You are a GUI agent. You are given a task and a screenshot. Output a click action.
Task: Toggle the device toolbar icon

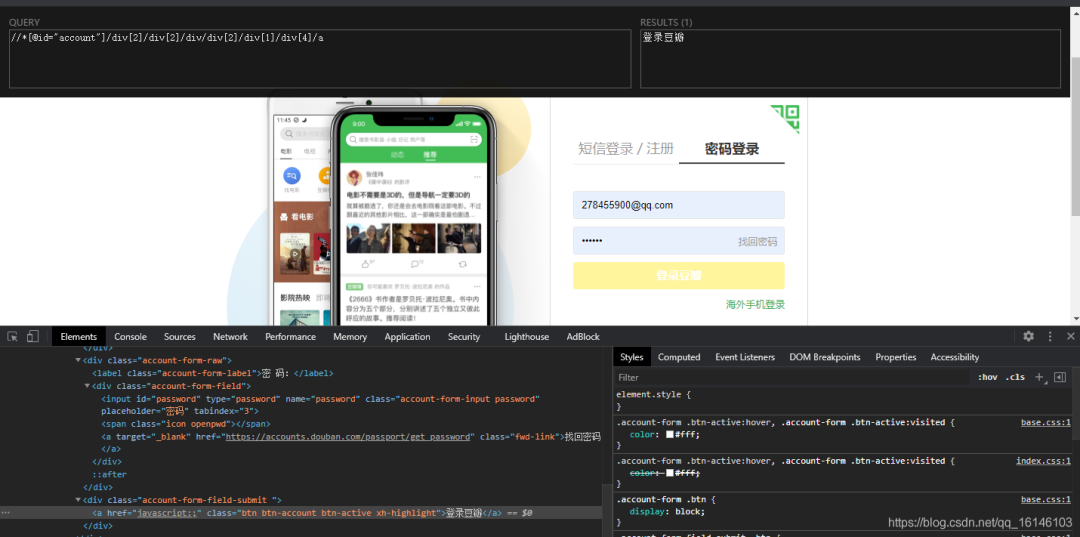point(32,336)
